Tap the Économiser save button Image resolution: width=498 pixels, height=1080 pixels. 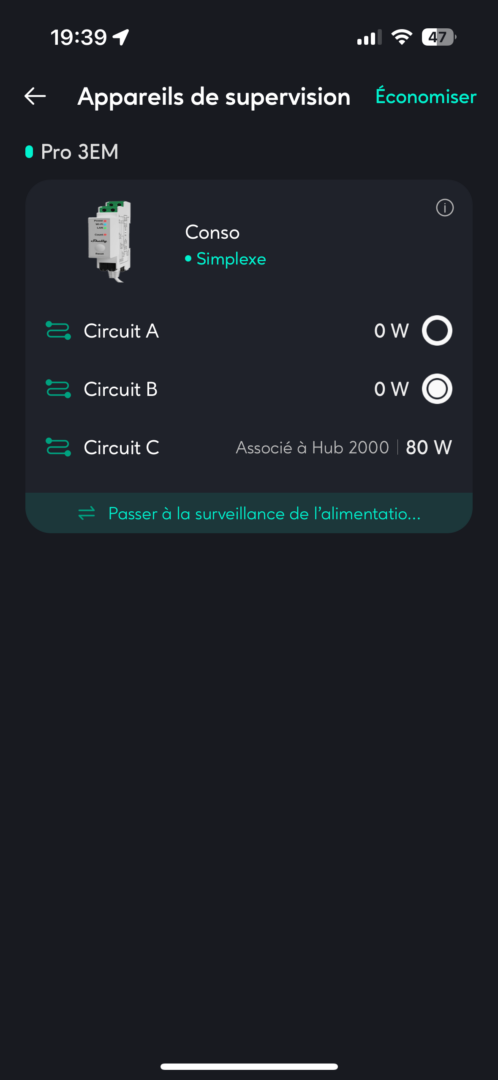click(x=426, y=97)
